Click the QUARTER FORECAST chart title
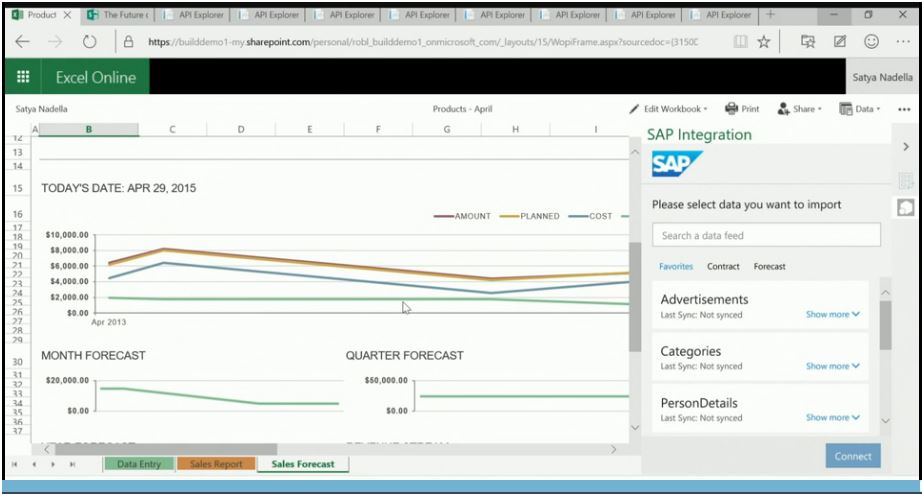This screenshot has height=494, width=922. pyautogui.click(x=405, y=355)
